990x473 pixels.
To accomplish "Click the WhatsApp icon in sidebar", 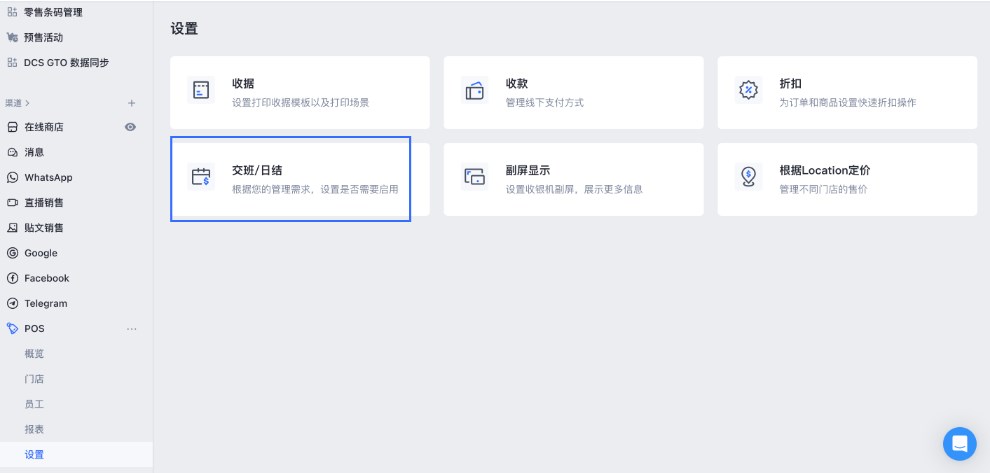I will coord(13,178).
